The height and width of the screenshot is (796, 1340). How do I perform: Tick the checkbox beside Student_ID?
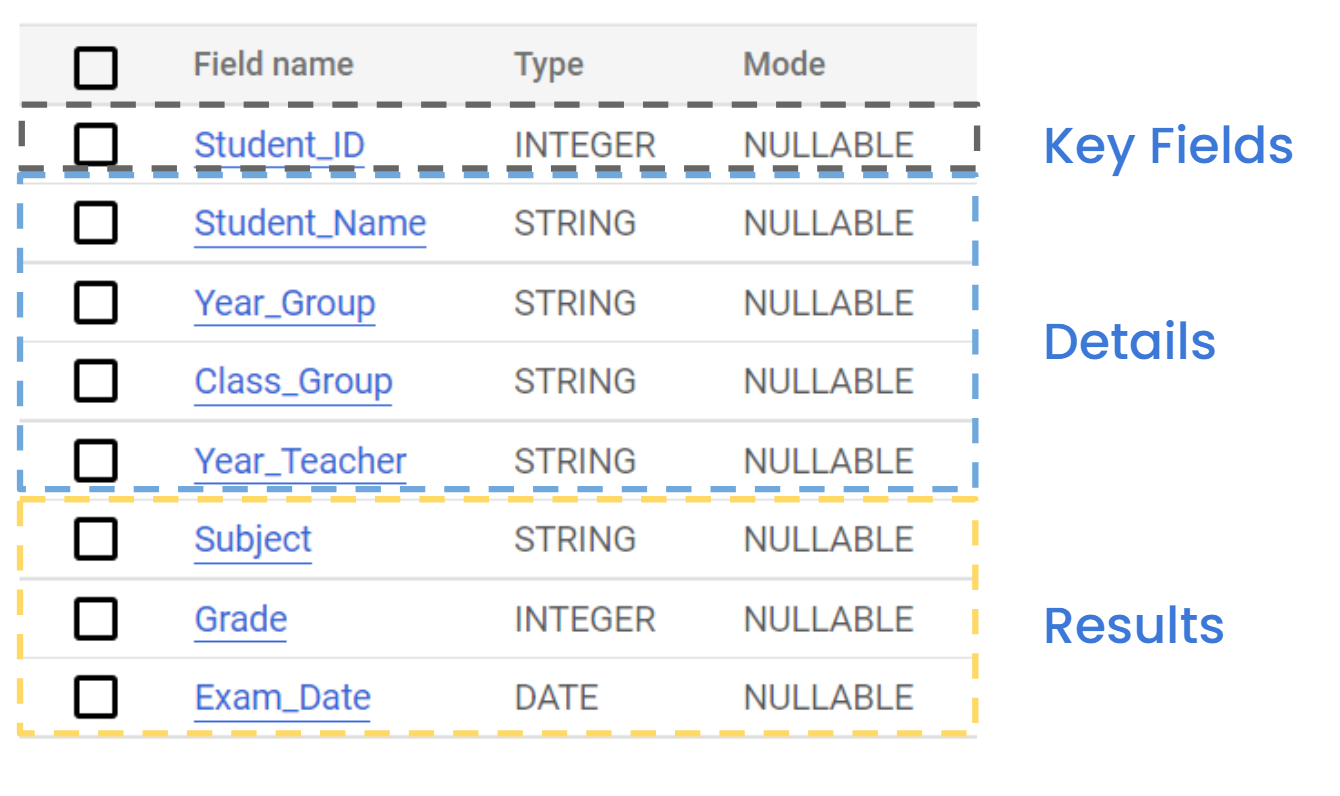click(96, 145)
